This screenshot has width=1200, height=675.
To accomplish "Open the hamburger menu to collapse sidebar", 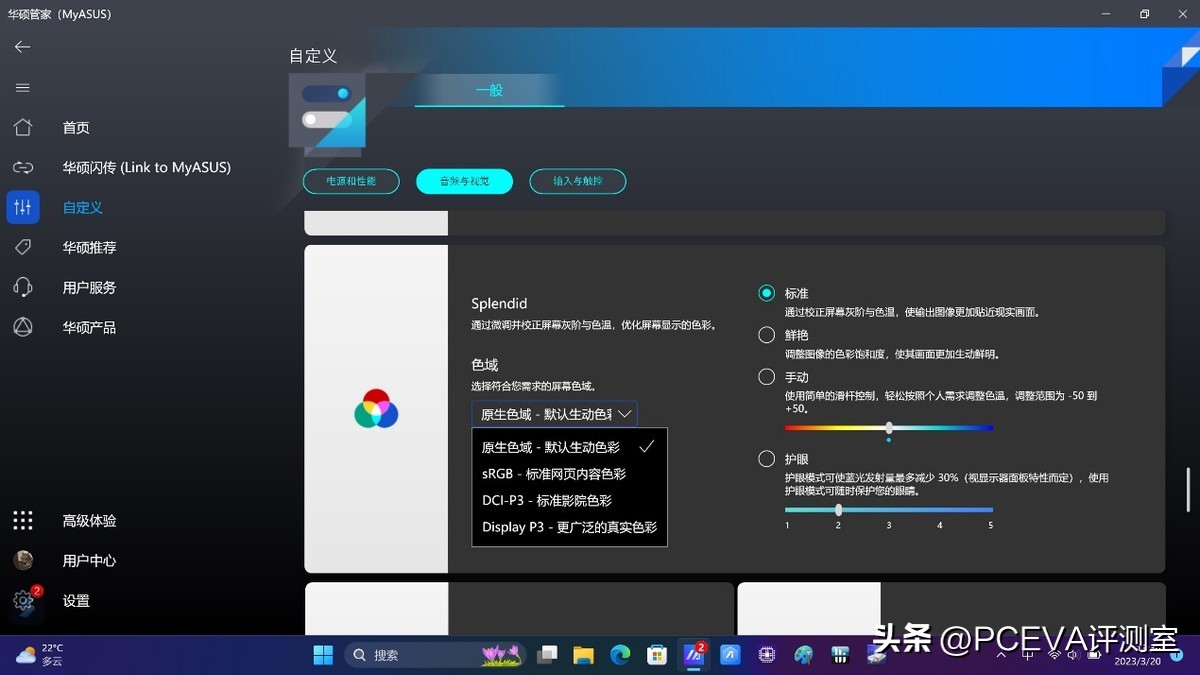I will (x=22, y=87).
